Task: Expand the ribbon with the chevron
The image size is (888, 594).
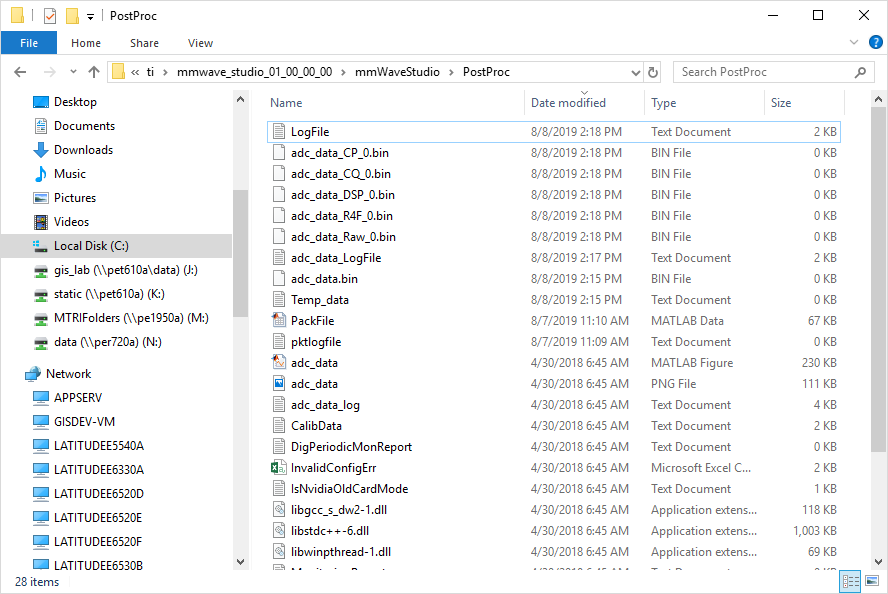Action: pyautogui.click(x=854, y=42)
